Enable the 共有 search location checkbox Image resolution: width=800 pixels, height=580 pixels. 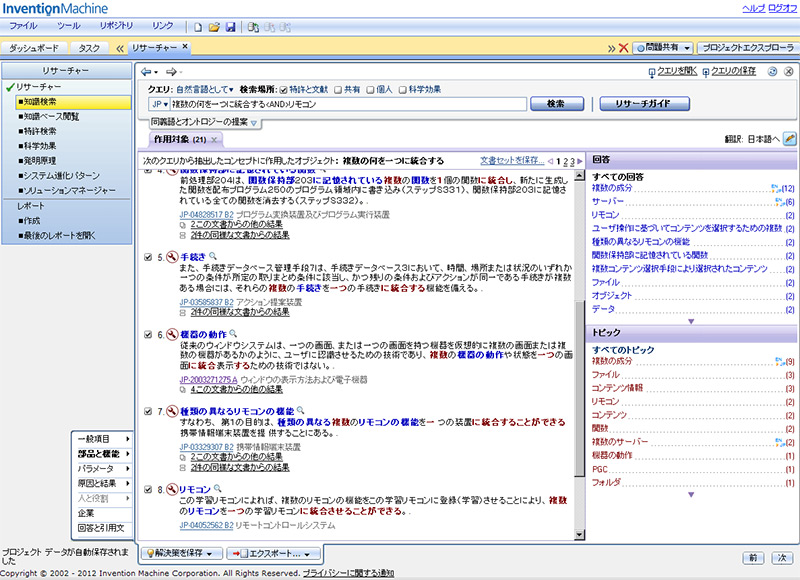pos(338,90)
